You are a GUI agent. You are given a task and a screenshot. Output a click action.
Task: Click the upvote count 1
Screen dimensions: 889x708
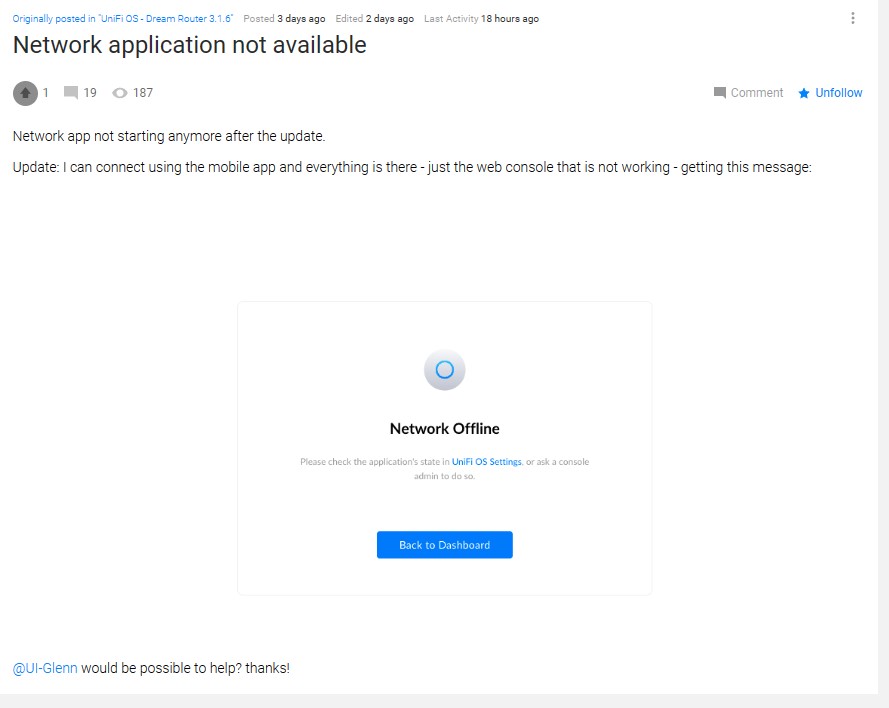45,93
